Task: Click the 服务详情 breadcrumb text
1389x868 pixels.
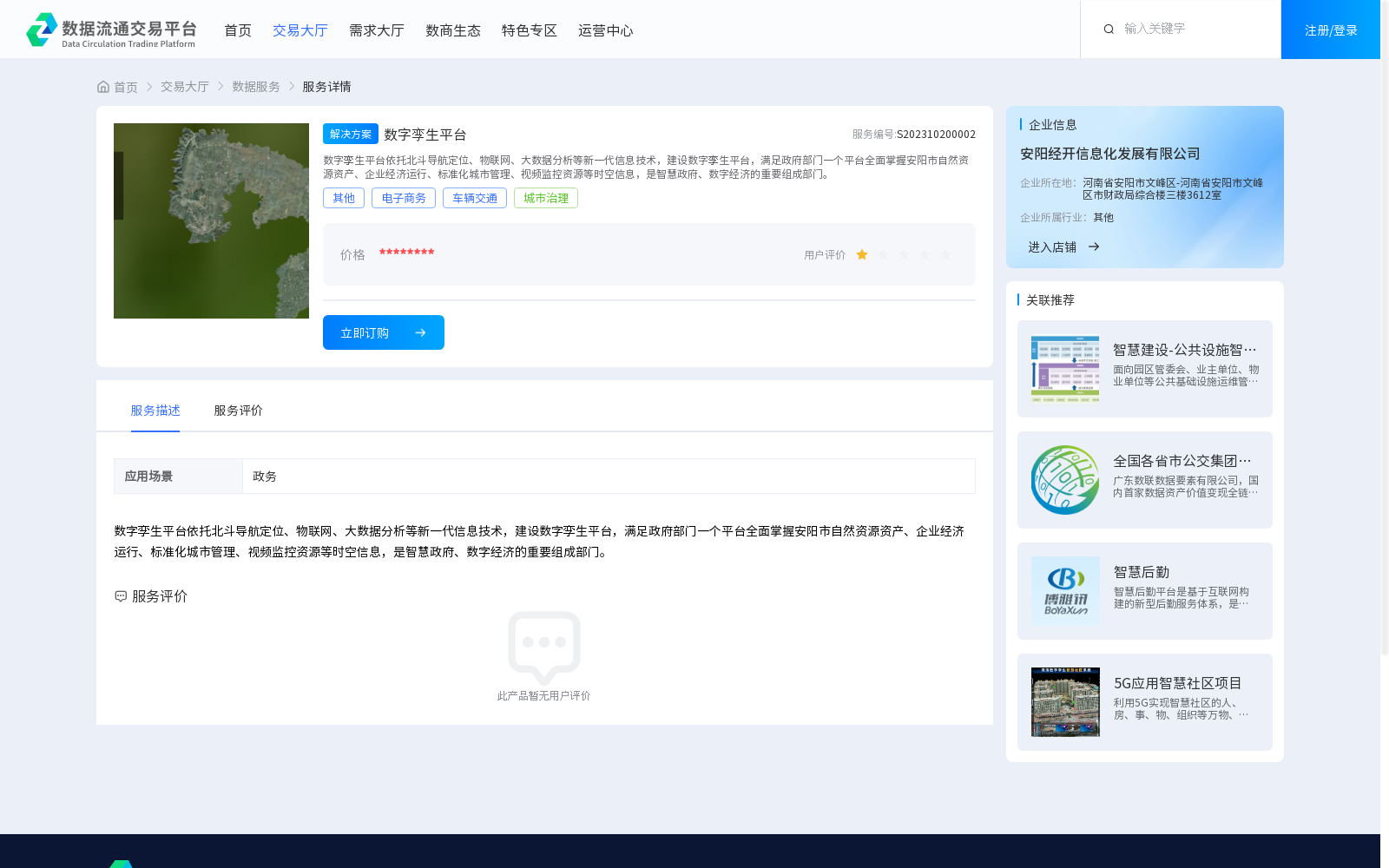Action: pyautogui.click(x=326, y=87)
